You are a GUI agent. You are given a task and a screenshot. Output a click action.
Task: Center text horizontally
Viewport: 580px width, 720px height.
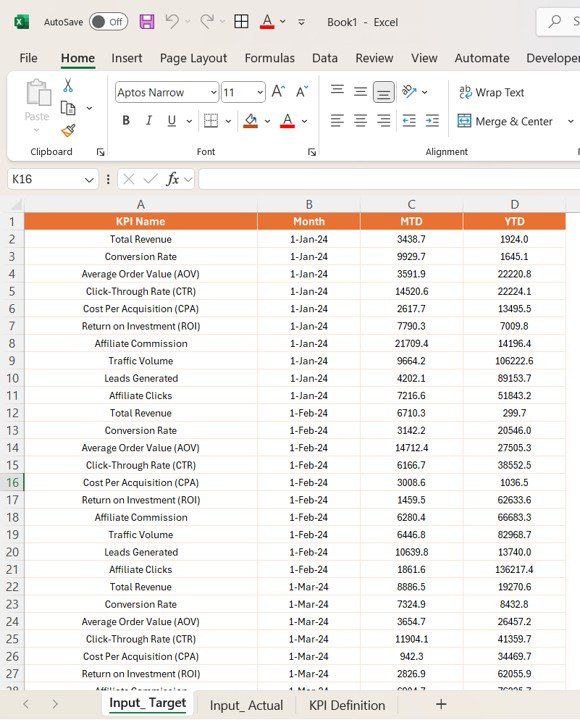(360, 121)
